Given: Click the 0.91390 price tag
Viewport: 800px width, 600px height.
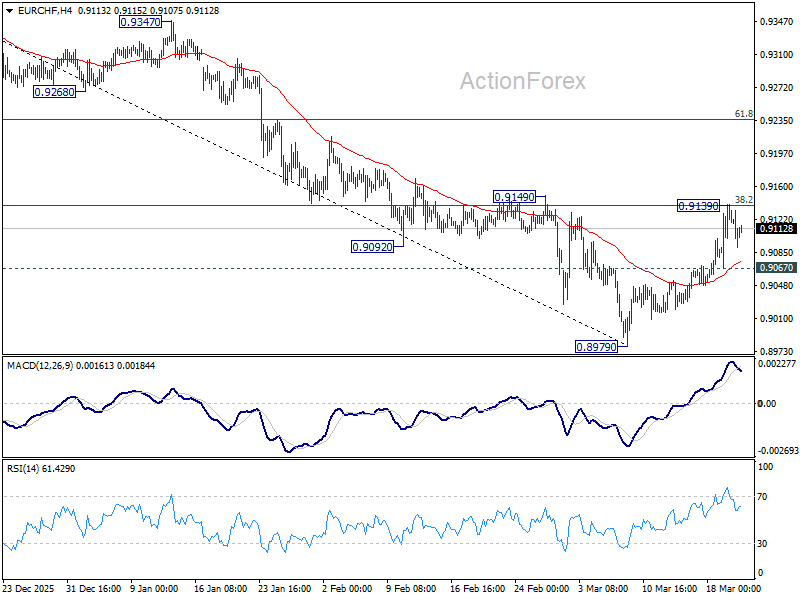Looking at the screenshot, I should 699,207.
